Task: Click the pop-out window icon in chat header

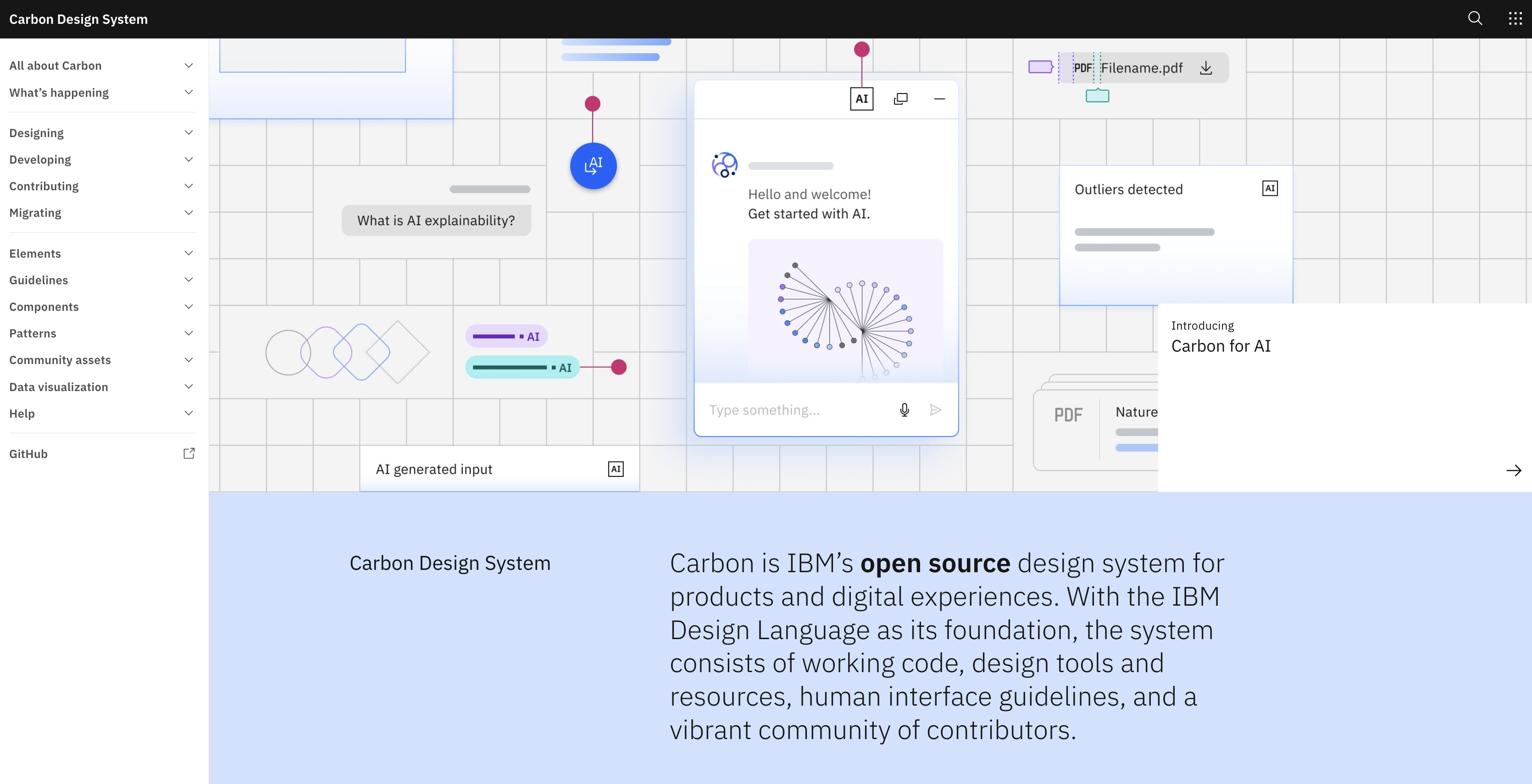Action: click(900, 99)
